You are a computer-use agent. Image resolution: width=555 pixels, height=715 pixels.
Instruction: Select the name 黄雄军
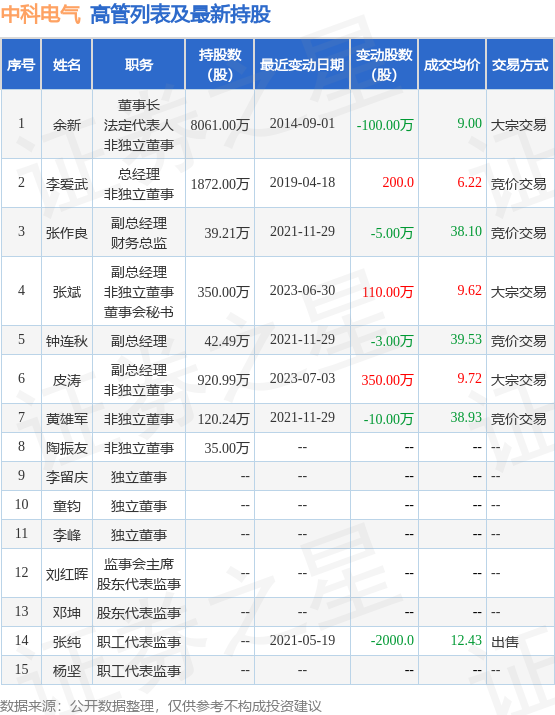(67, 419)
